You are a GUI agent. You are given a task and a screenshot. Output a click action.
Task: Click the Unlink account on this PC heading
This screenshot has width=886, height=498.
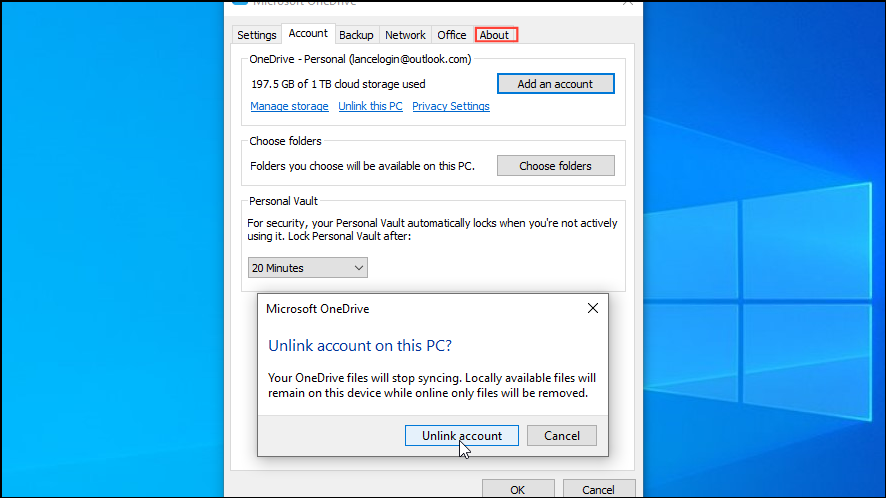pyautogui.click(x=360, y=345)
